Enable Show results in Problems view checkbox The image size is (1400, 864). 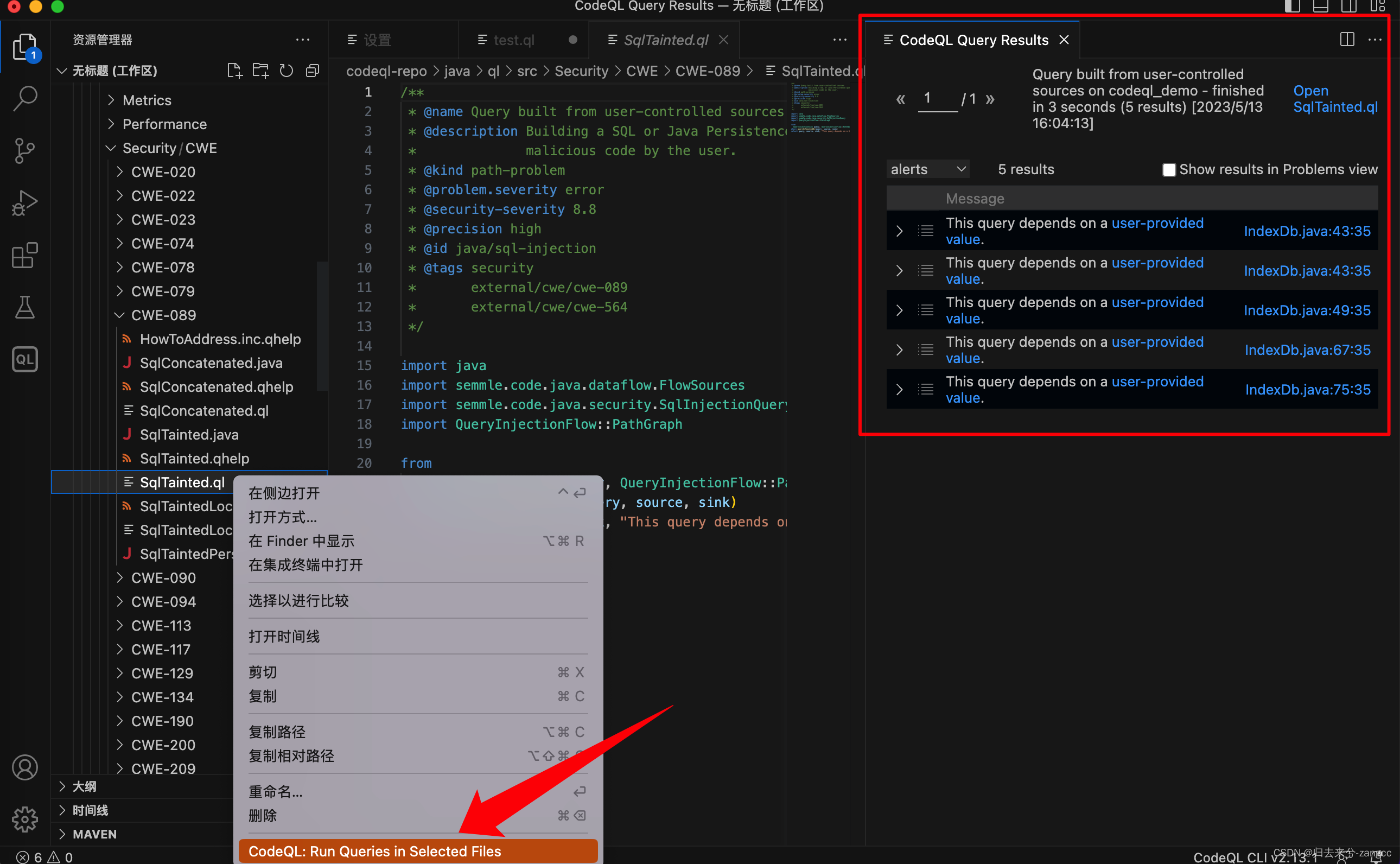click(x=1169, y=170)
